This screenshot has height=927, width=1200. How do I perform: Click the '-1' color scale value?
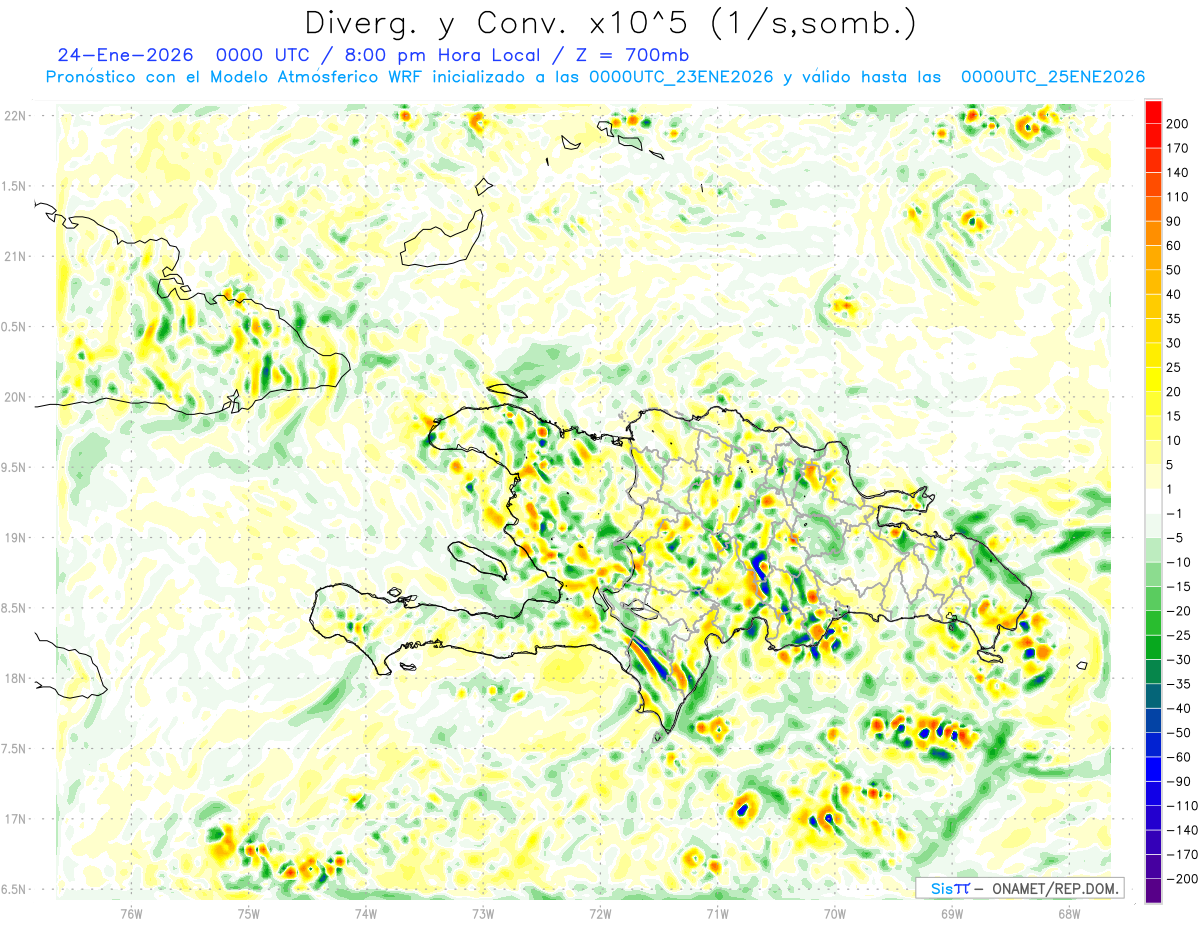[1175, 514]
